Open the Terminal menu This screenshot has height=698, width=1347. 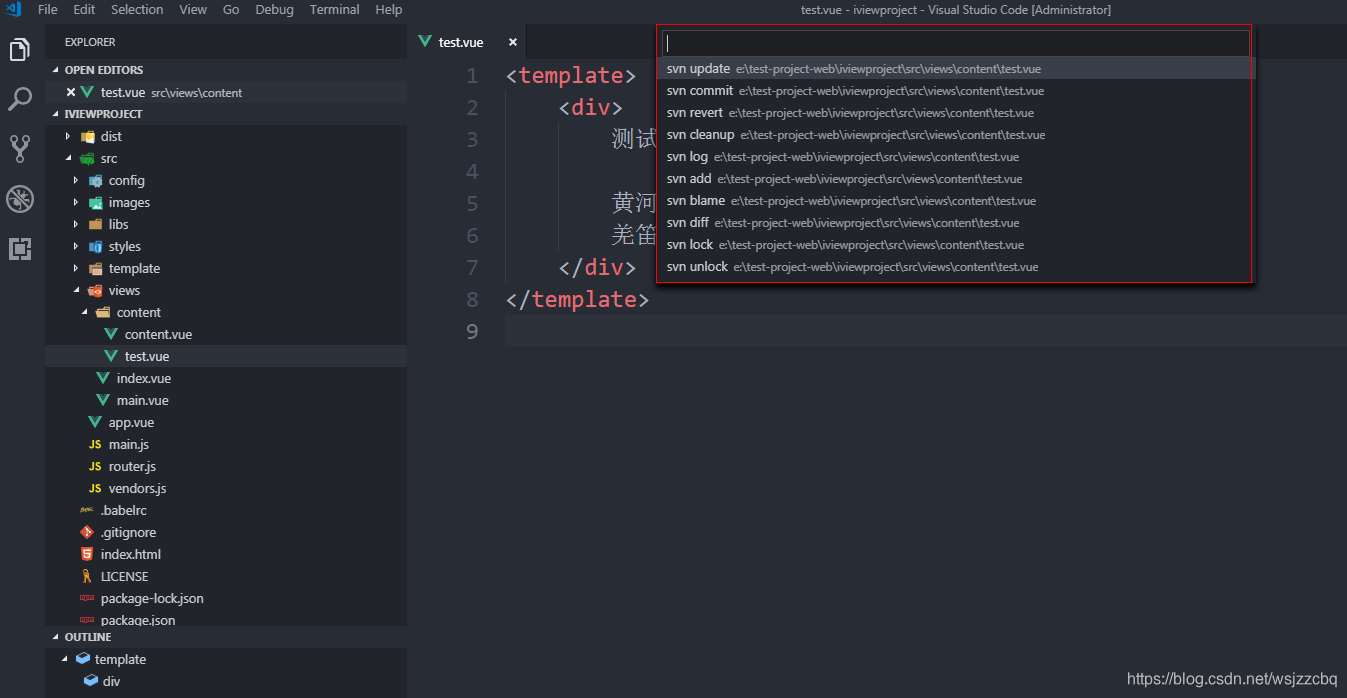334,10
